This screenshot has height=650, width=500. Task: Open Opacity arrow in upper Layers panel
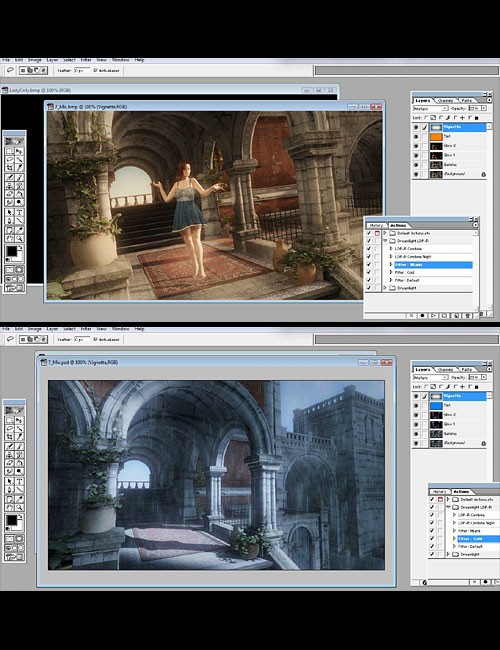coord(484,108)
